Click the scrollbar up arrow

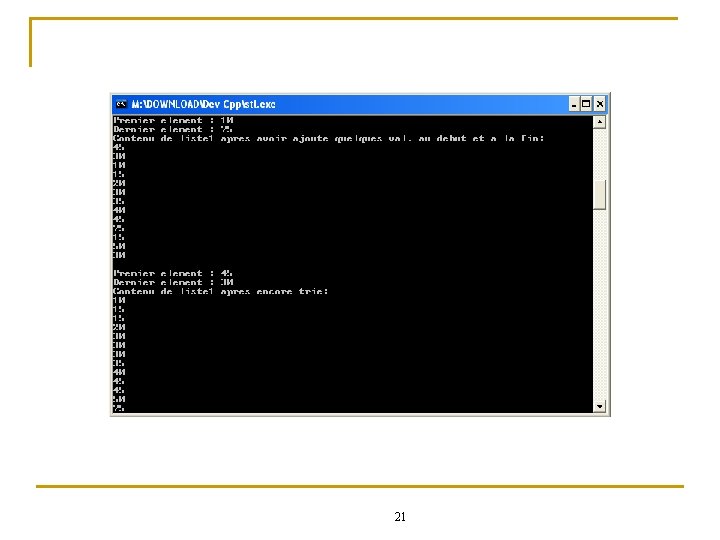(600, 122)
